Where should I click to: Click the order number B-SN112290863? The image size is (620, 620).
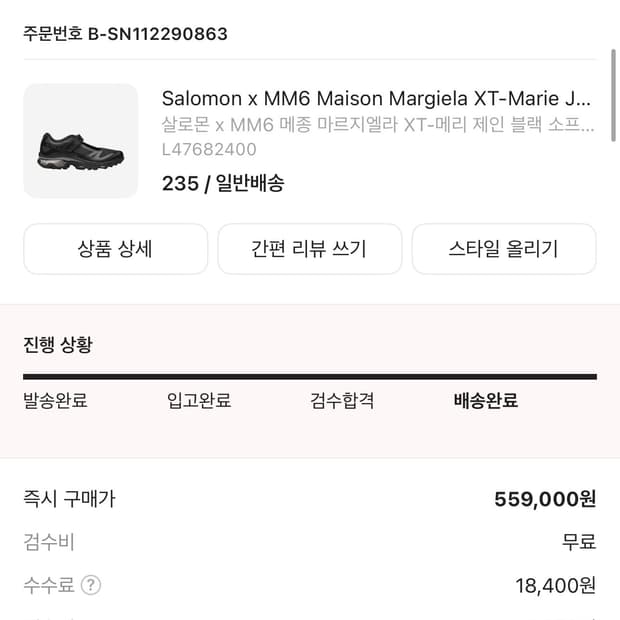[125, 34]
